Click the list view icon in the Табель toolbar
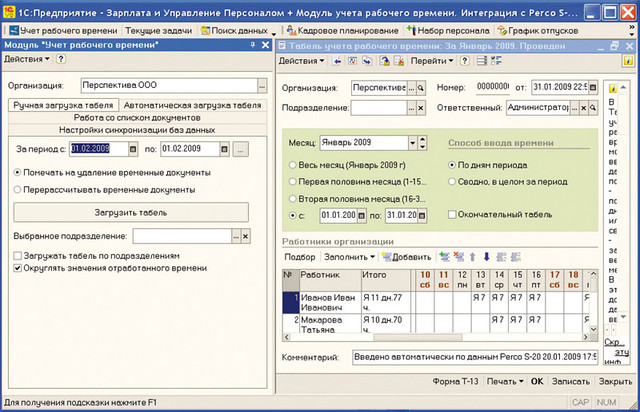The width and height of the screenshot is (640, 412). [x=482, y=61]
